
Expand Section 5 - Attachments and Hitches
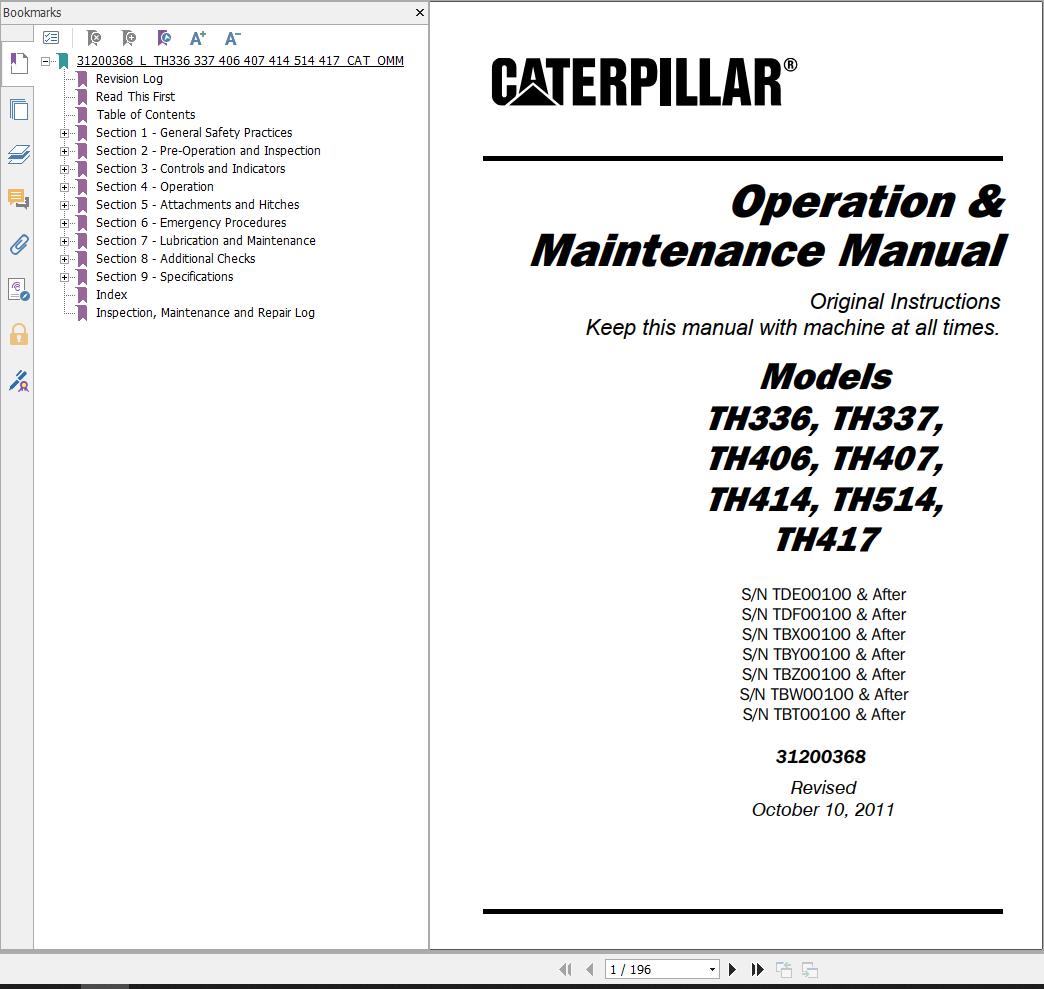coord(65,205)
